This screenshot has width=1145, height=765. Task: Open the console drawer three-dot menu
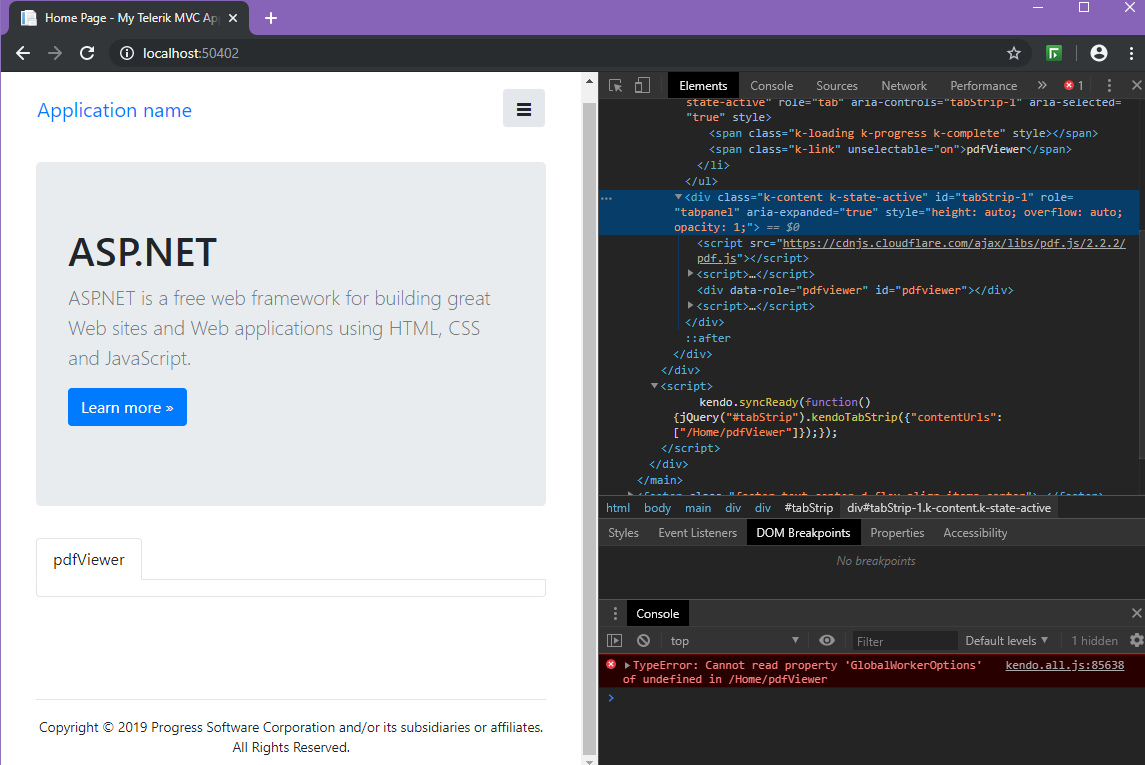[x=615, y=613]
